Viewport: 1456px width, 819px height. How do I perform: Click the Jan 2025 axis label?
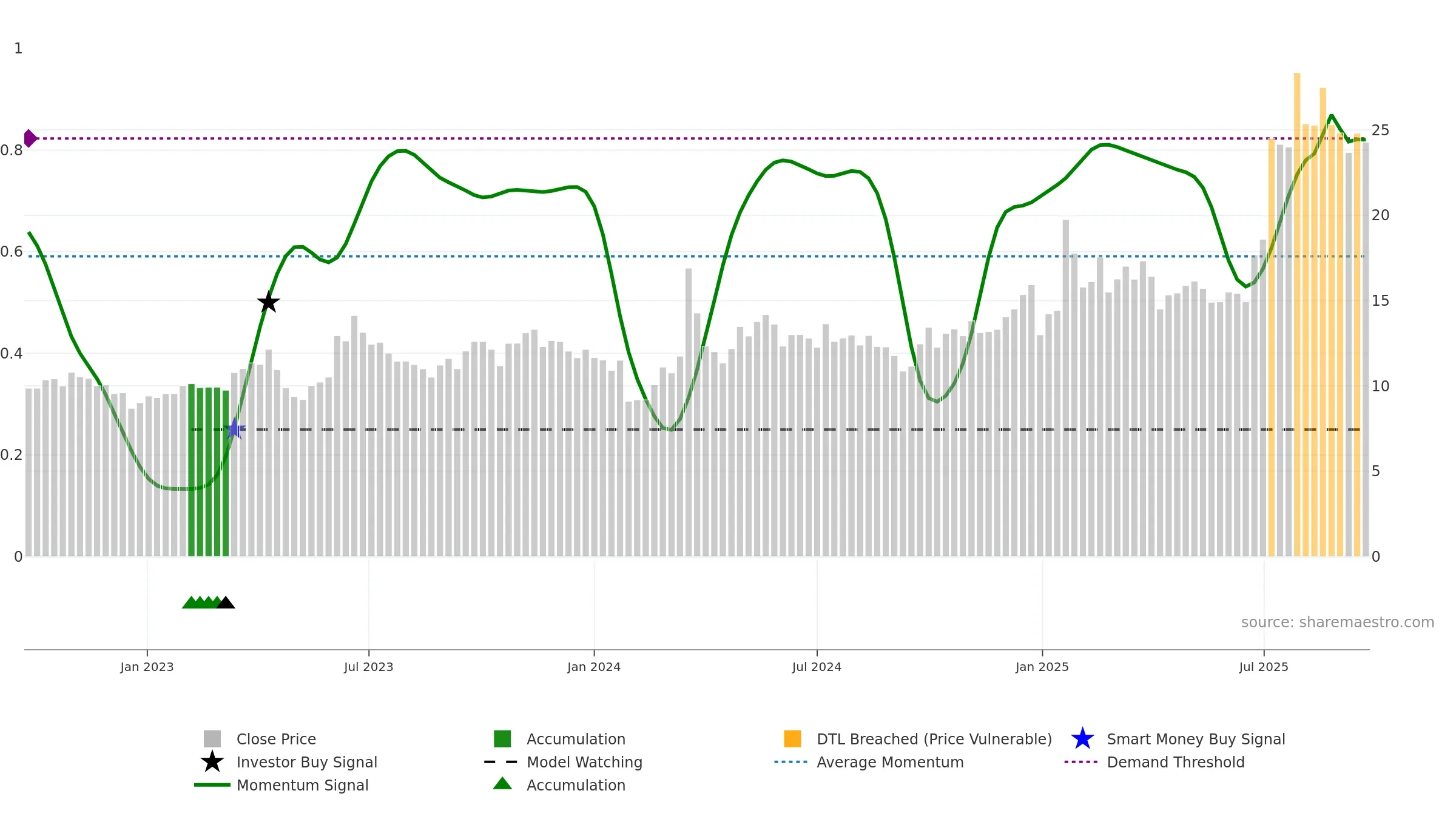tap(1042, 667)
